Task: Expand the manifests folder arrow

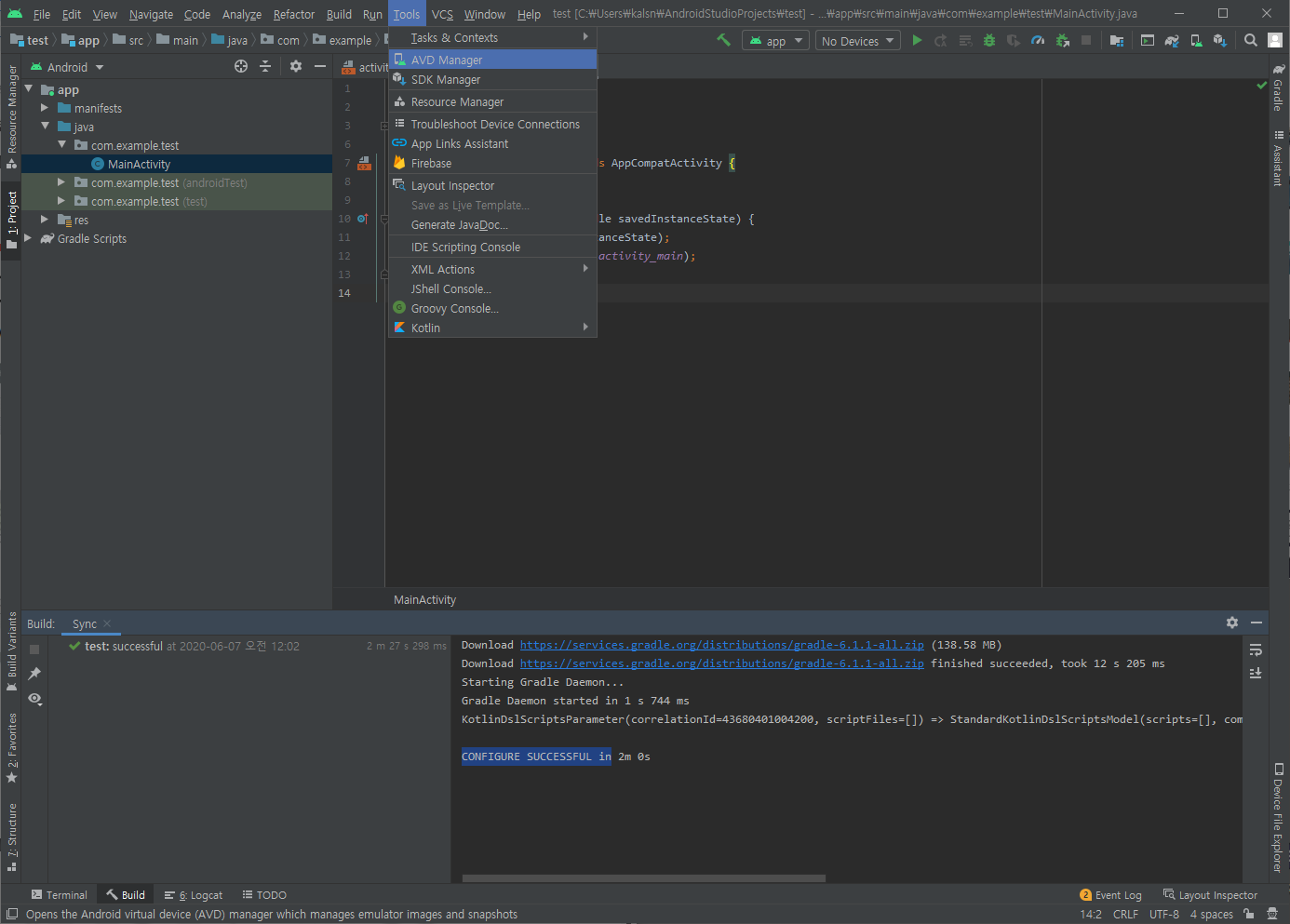Action: pyautogui.click(x=45, y=108)
